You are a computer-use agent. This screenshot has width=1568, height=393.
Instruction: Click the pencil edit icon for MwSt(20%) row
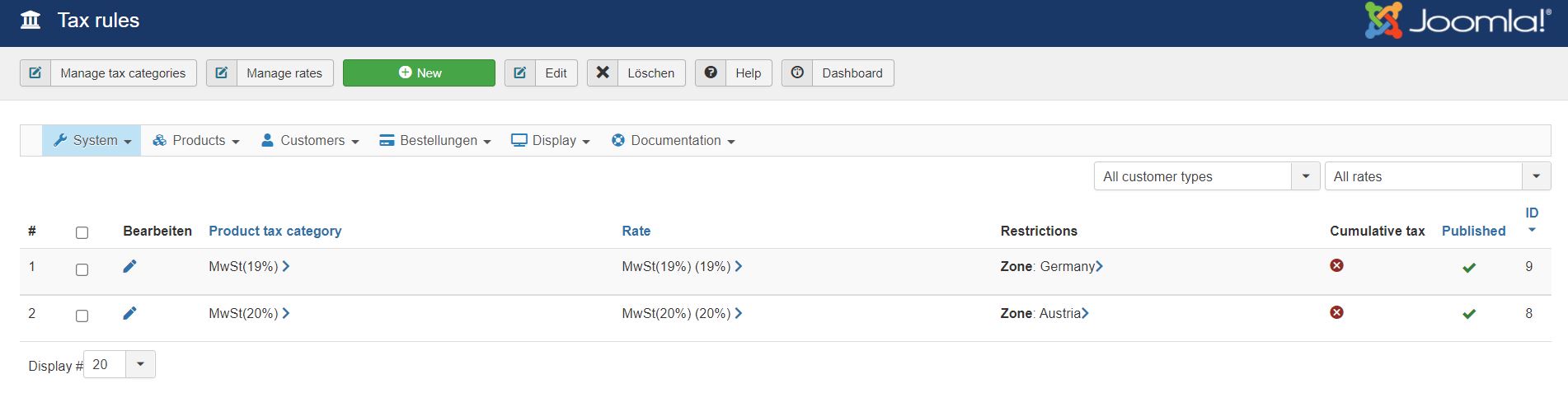click(129, 313)
